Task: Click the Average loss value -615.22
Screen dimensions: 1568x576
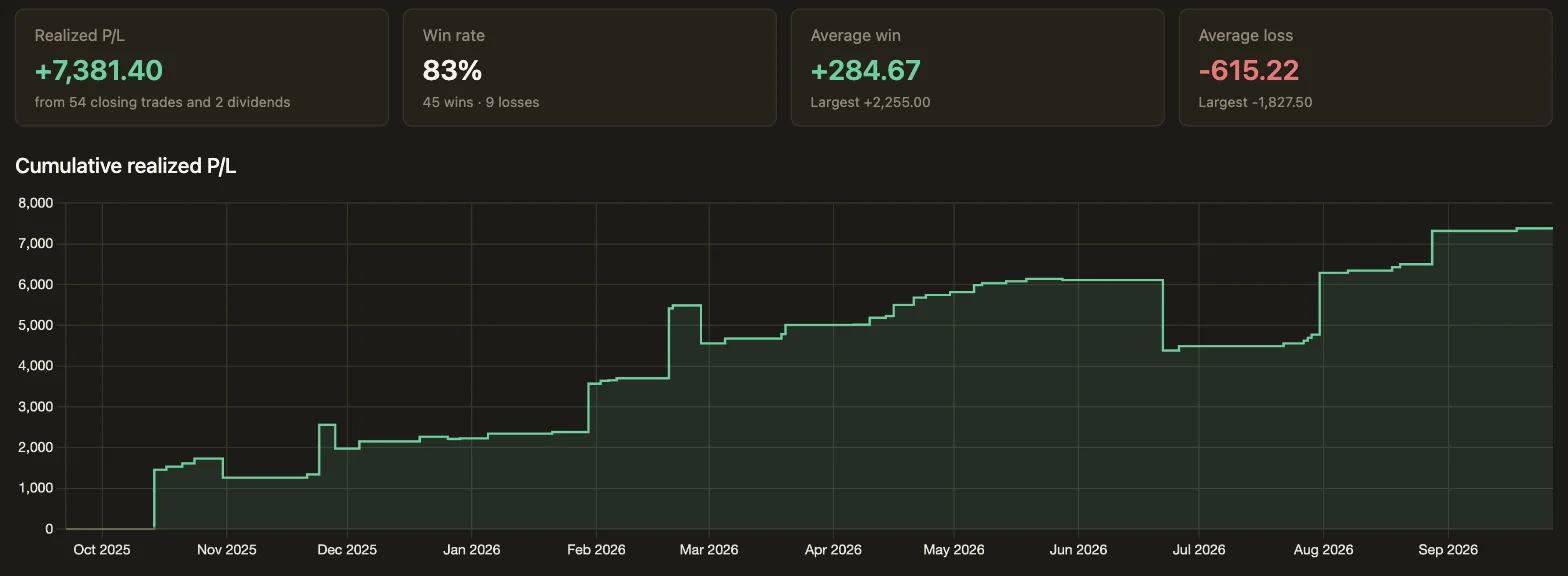Action: (x=1248, y=70)
